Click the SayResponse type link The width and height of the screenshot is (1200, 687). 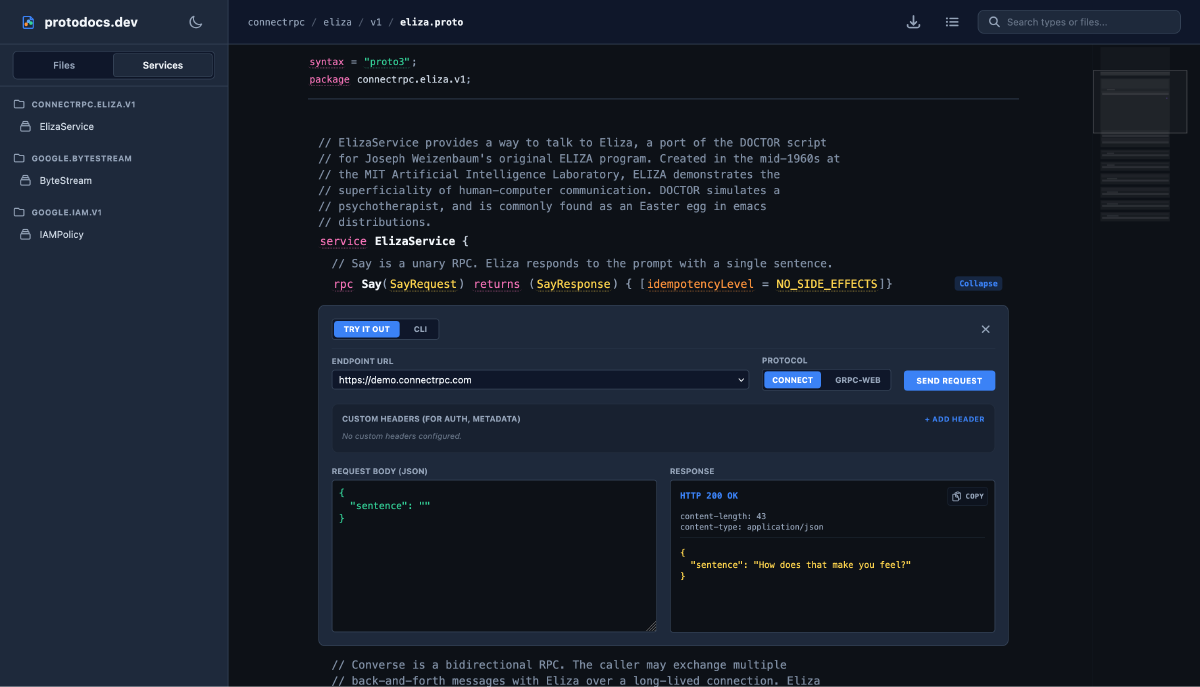[573, 284]
